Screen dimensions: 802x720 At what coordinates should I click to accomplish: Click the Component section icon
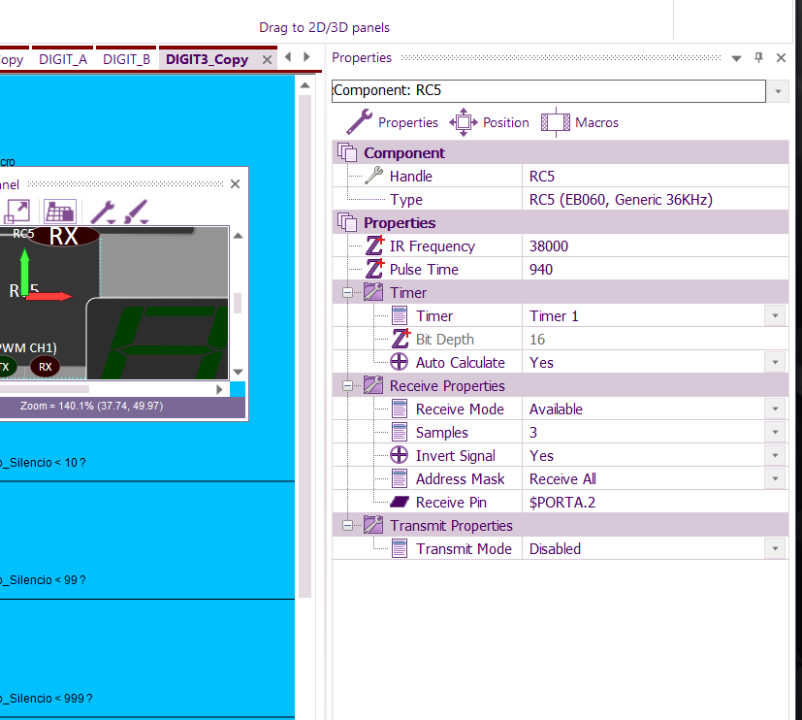(x=347, y=152)
